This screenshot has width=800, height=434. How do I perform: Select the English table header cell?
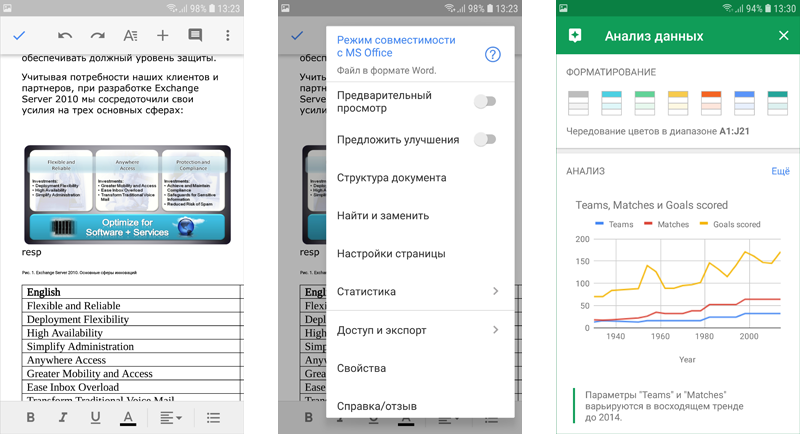click(x=131, y=292)
